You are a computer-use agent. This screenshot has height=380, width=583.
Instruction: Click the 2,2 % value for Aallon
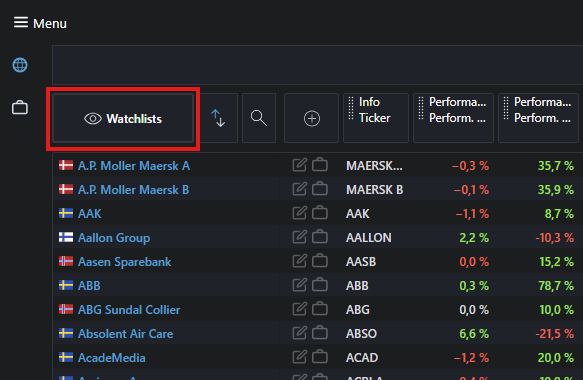474,238
